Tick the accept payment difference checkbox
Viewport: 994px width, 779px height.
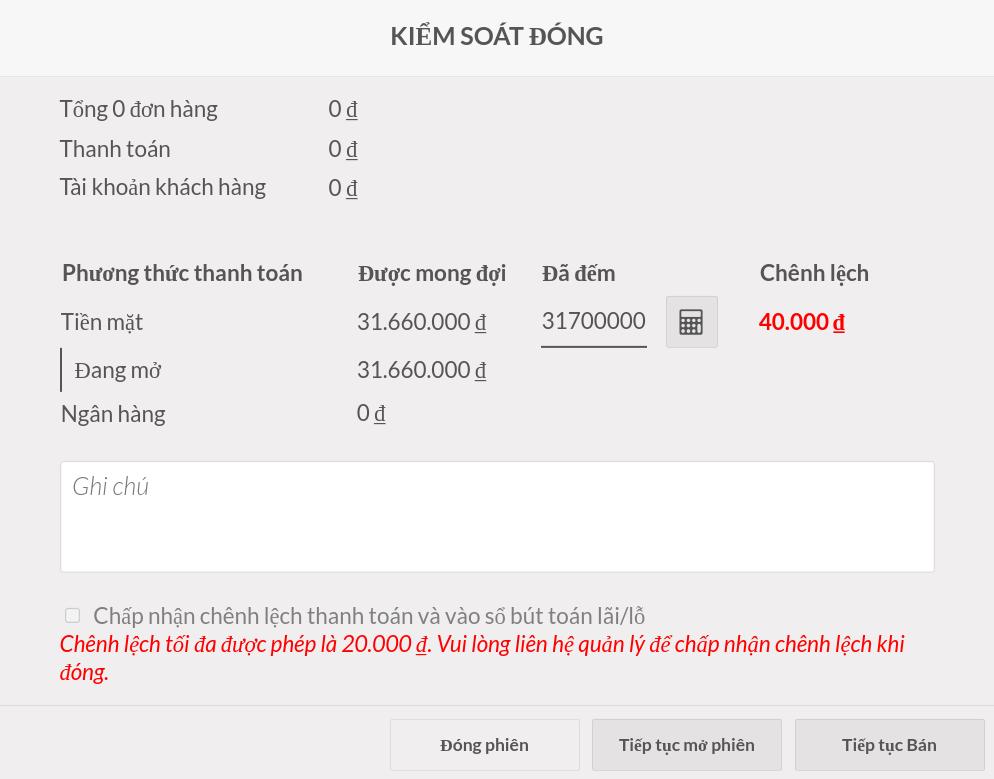coord(73,615)
